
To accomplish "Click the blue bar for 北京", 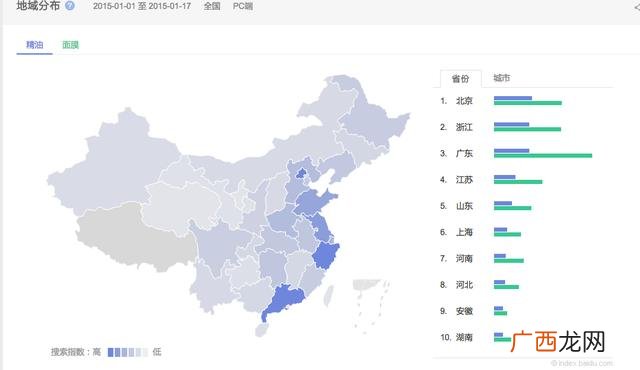I will pyautogui.click(x=513, y=98).
